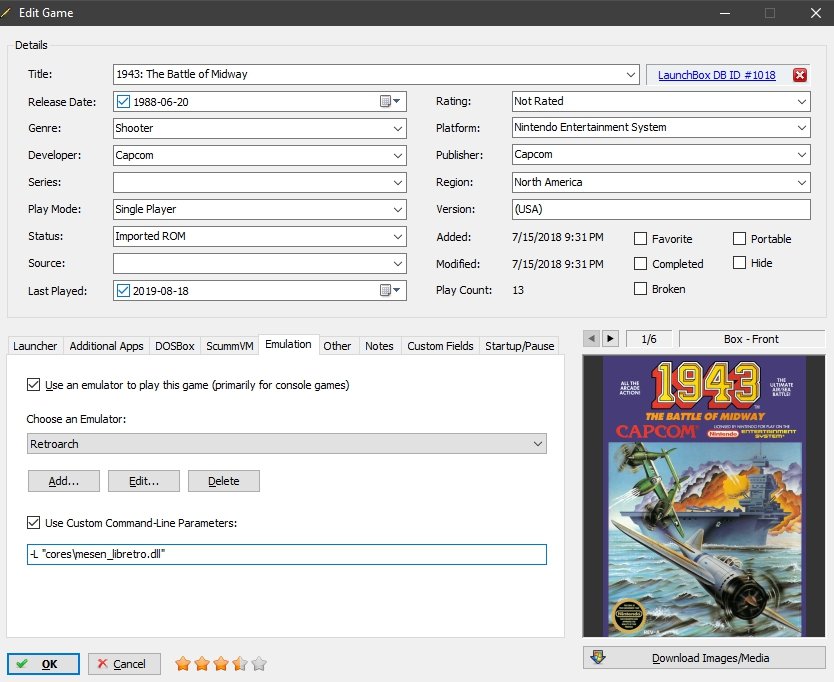
Task: Mark the game as Broken
Action: pos(640,289)
